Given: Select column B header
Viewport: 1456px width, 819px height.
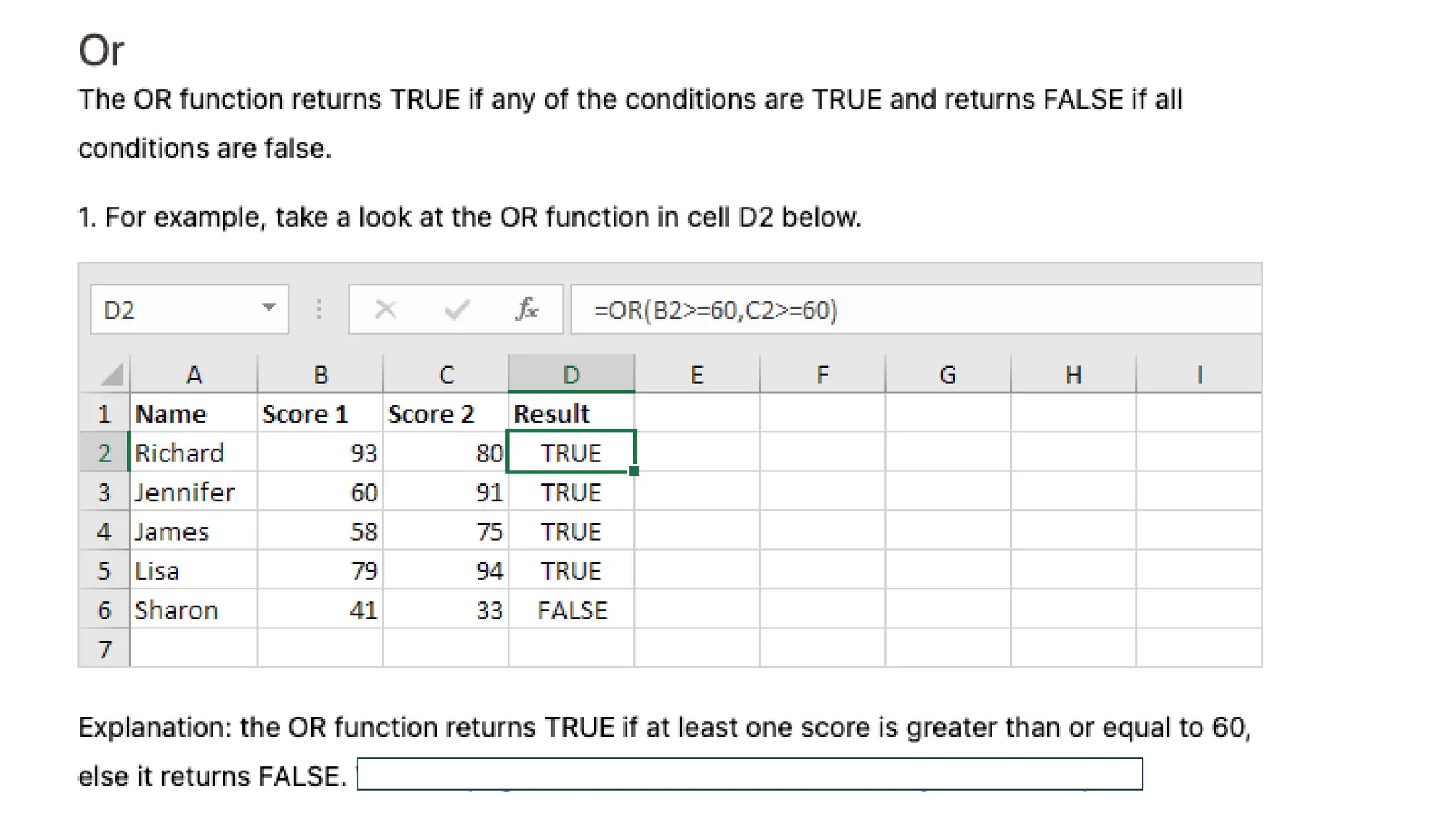Looking at the screenshot, I should click(320, 374).
